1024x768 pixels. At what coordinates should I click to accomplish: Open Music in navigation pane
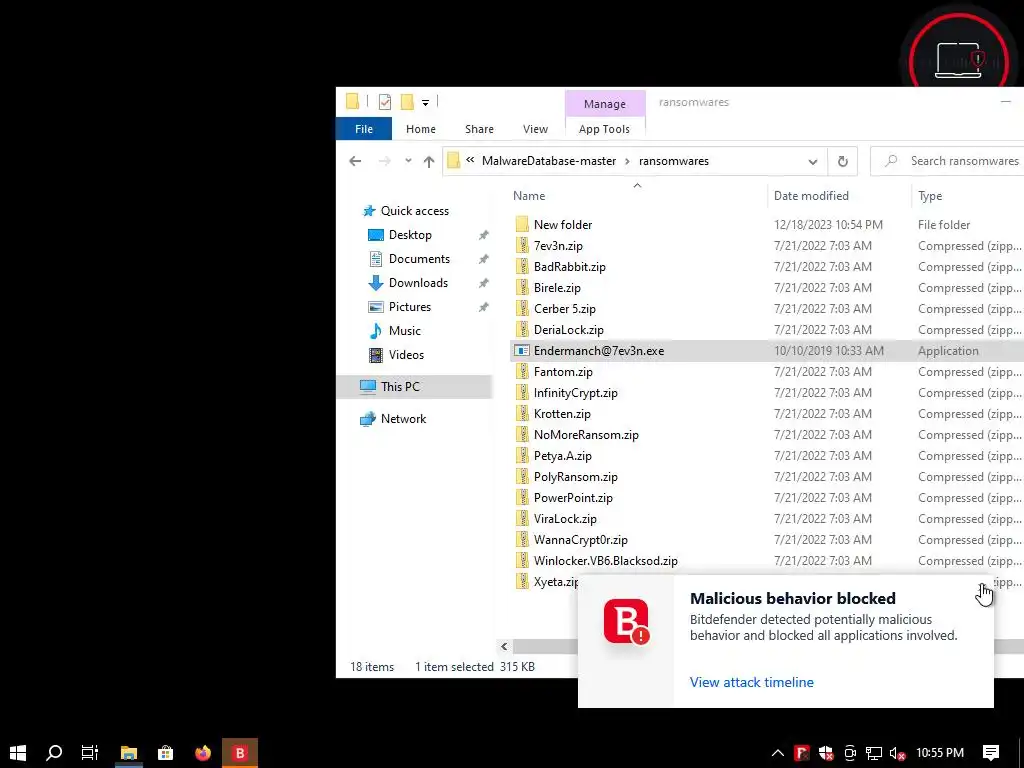(404, 330)
